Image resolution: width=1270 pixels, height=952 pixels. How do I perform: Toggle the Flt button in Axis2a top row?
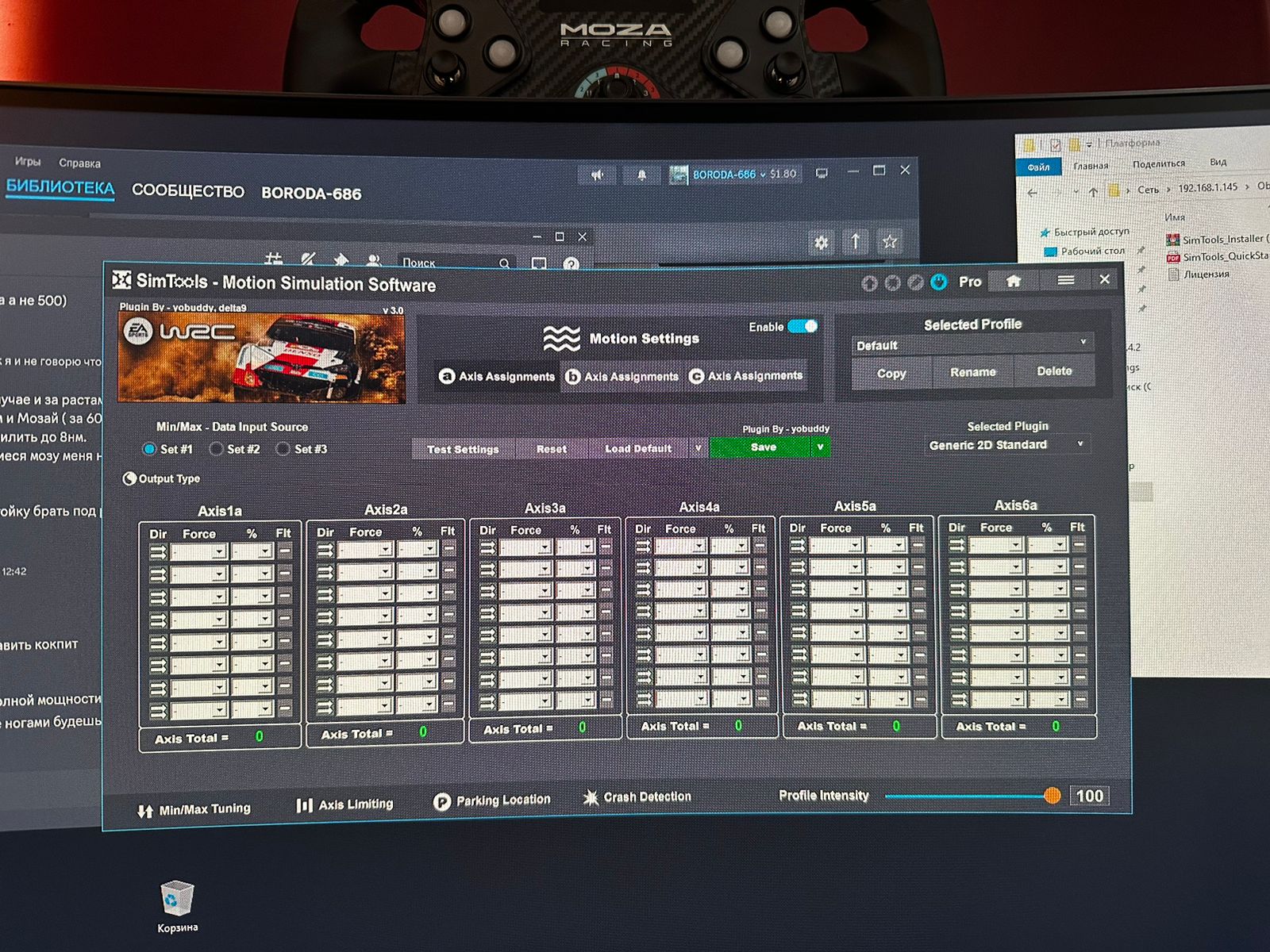(x=448, y=548)
